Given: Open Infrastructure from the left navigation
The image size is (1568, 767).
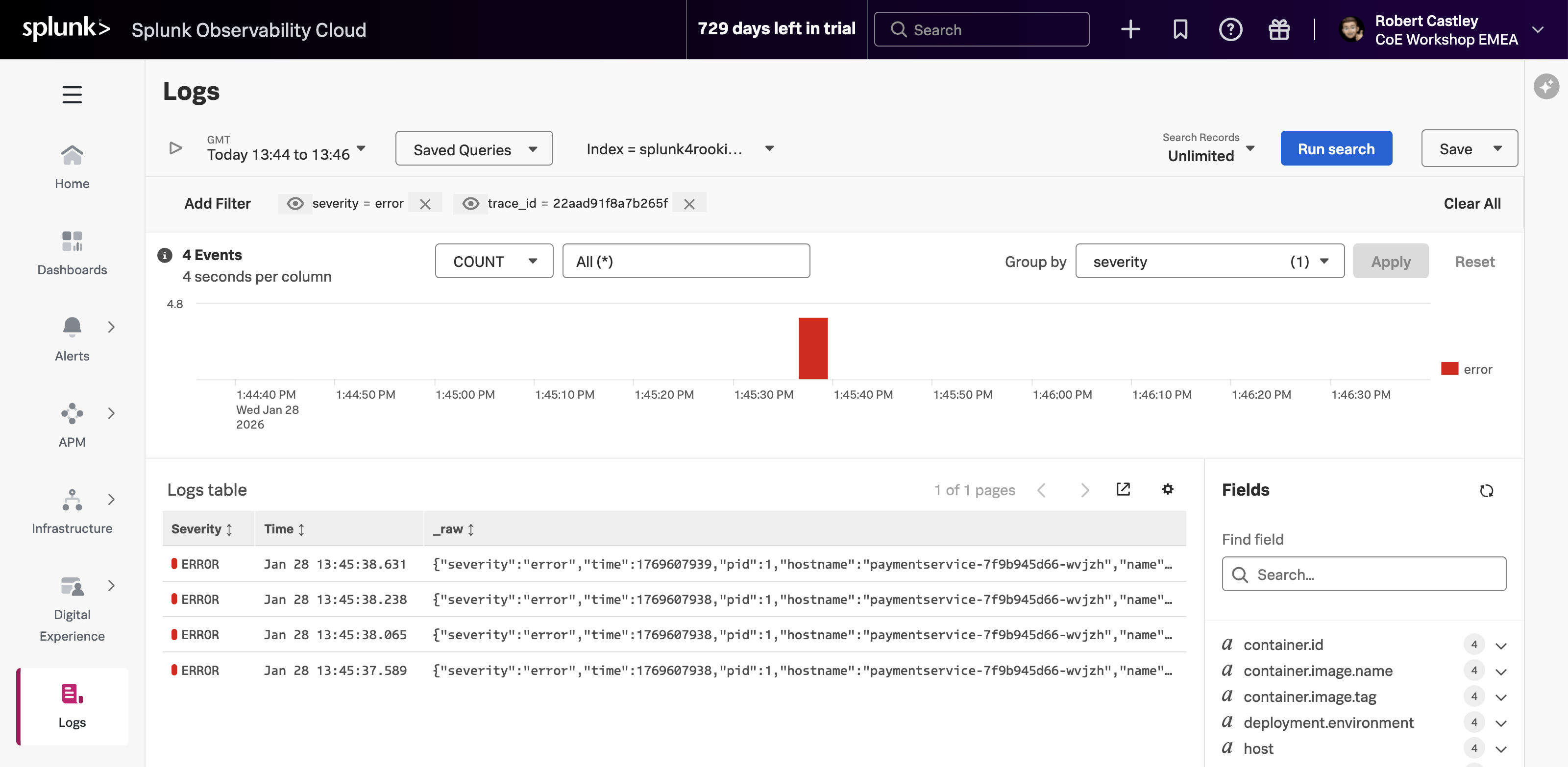Looking at the screenshot, I should click(x=72, y=500).
